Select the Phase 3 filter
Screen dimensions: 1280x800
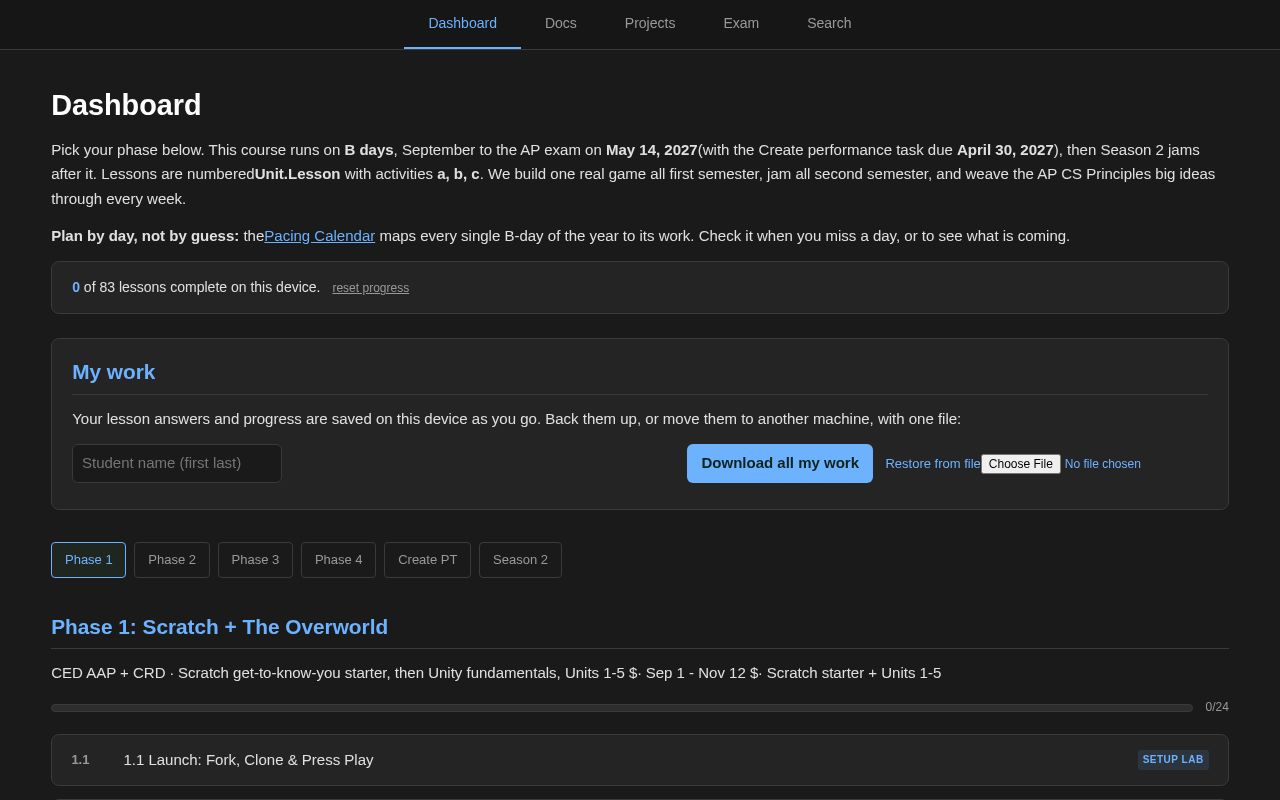(x=255, y=560)
